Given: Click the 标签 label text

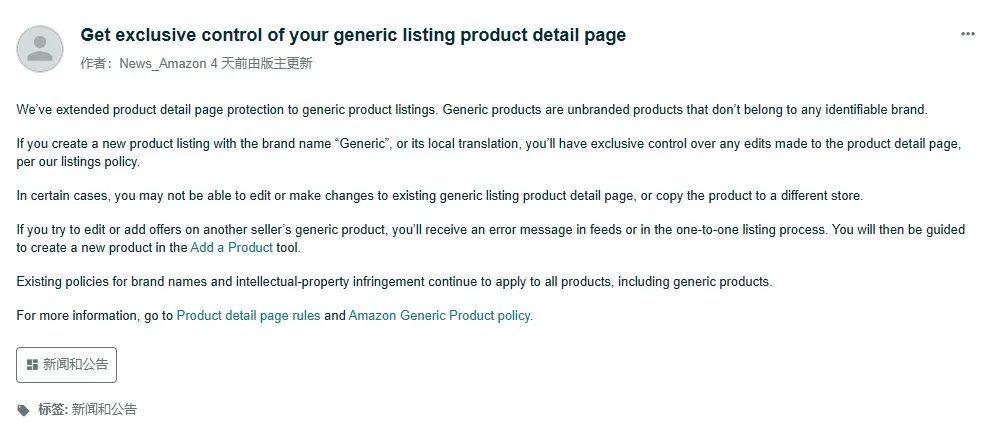Looking at the screenshot, I should 52,410.
